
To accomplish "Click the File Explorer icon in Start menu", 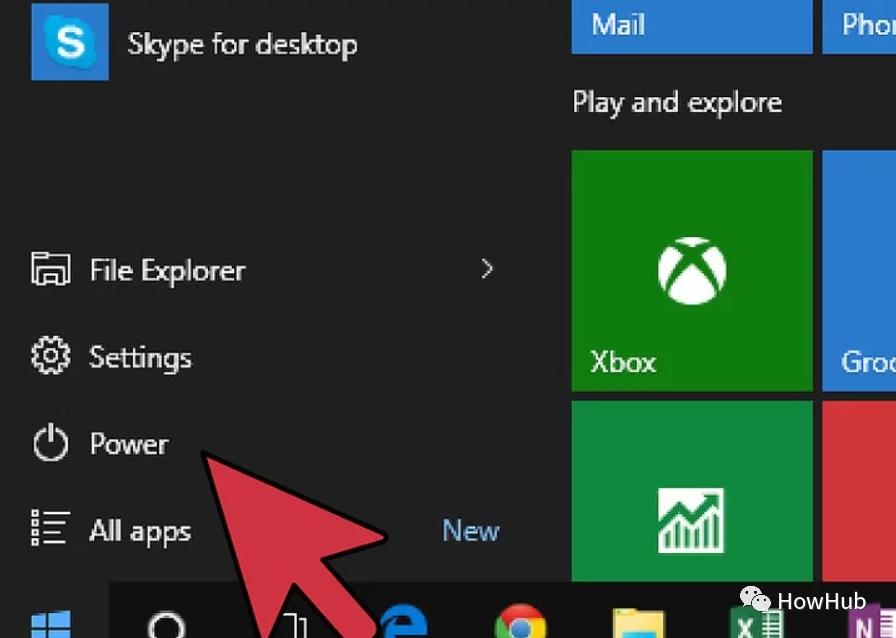I will click(x=51, y=269).
